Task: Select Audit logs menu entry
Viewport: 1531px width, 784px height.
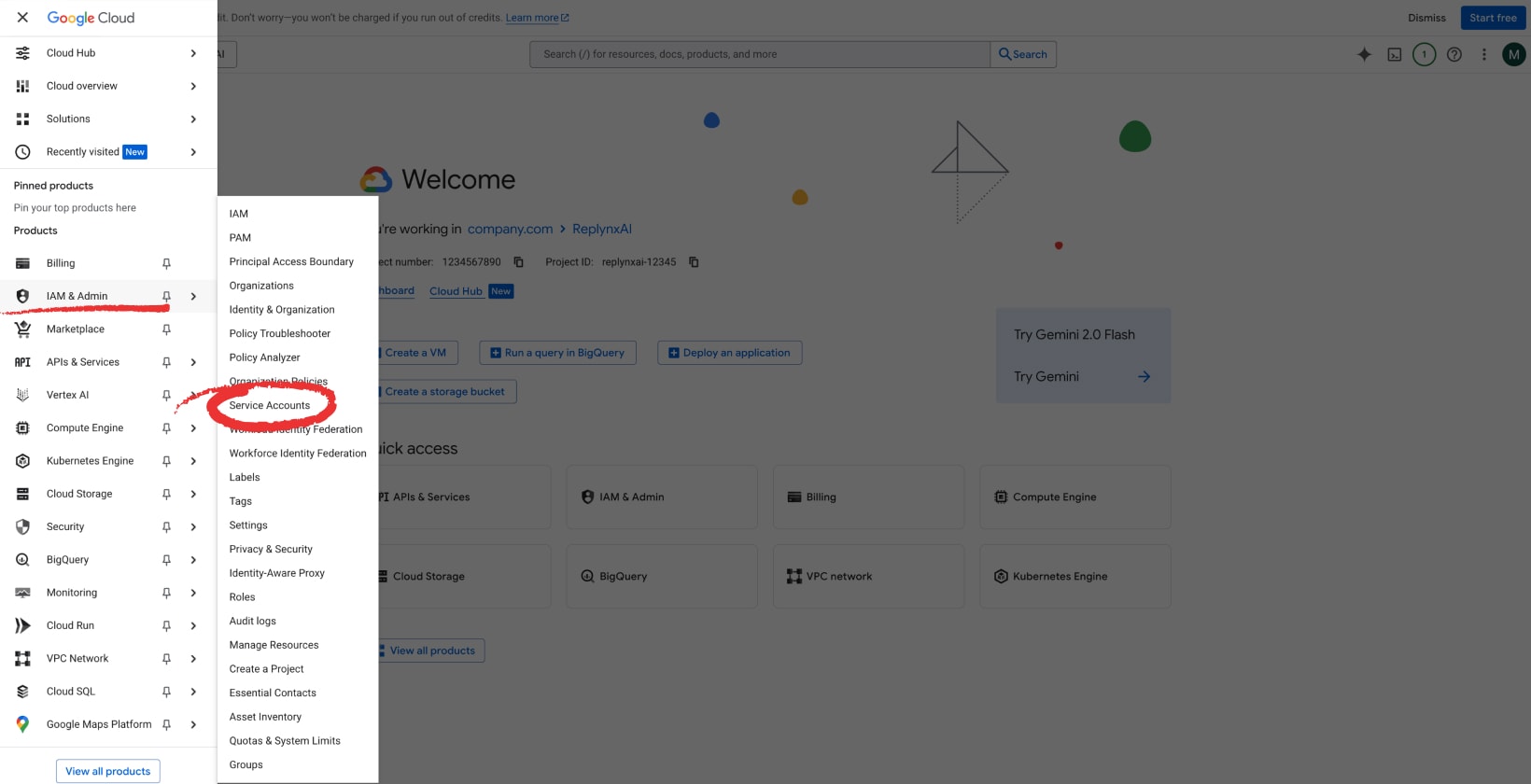Action: click(x=253, y=621)
